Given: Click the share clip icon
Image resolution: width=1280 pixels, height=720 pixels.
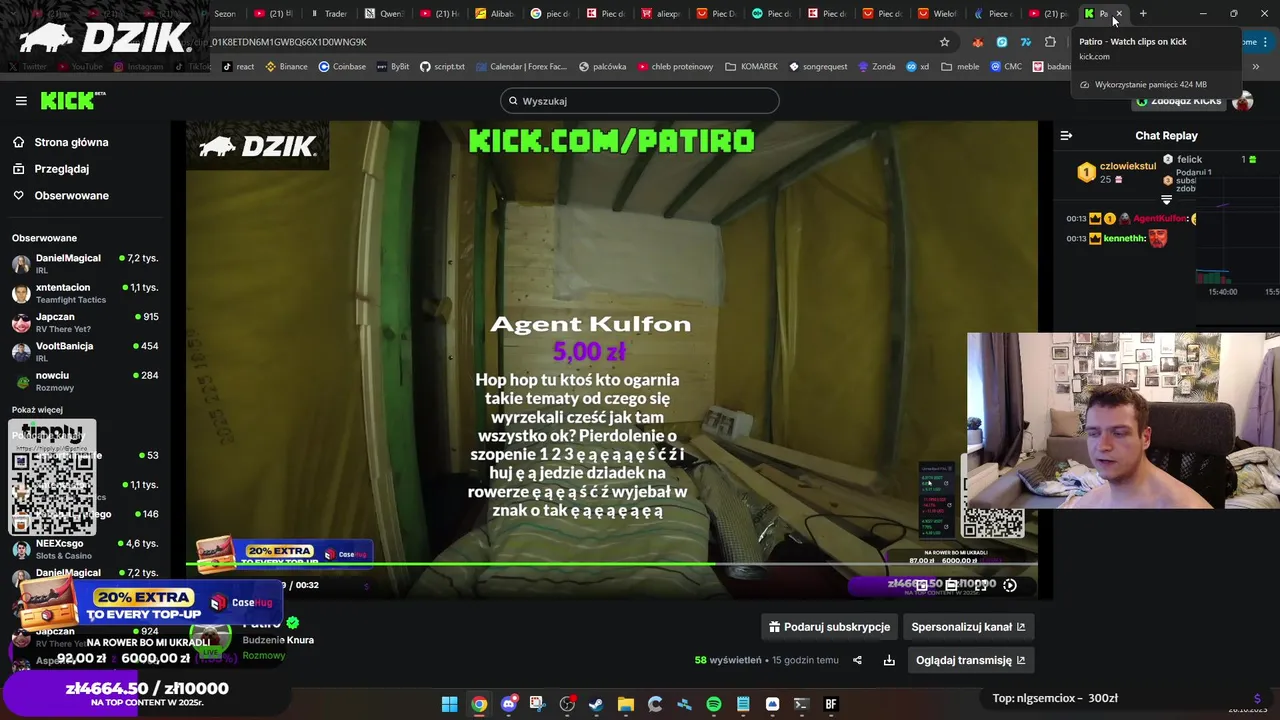Looking at the screenshot, I should point(857,660).
